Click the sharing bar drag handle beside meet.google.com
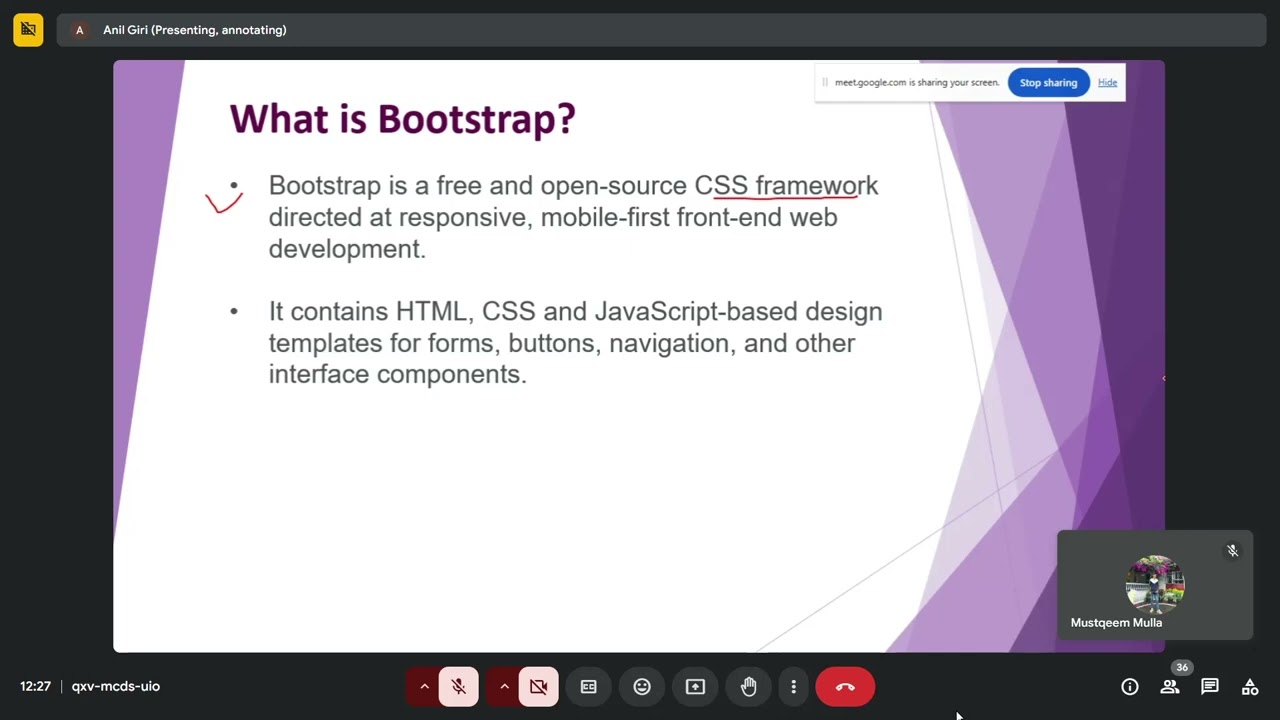This screenshot has height=720, width=1280. pos(825,83)
